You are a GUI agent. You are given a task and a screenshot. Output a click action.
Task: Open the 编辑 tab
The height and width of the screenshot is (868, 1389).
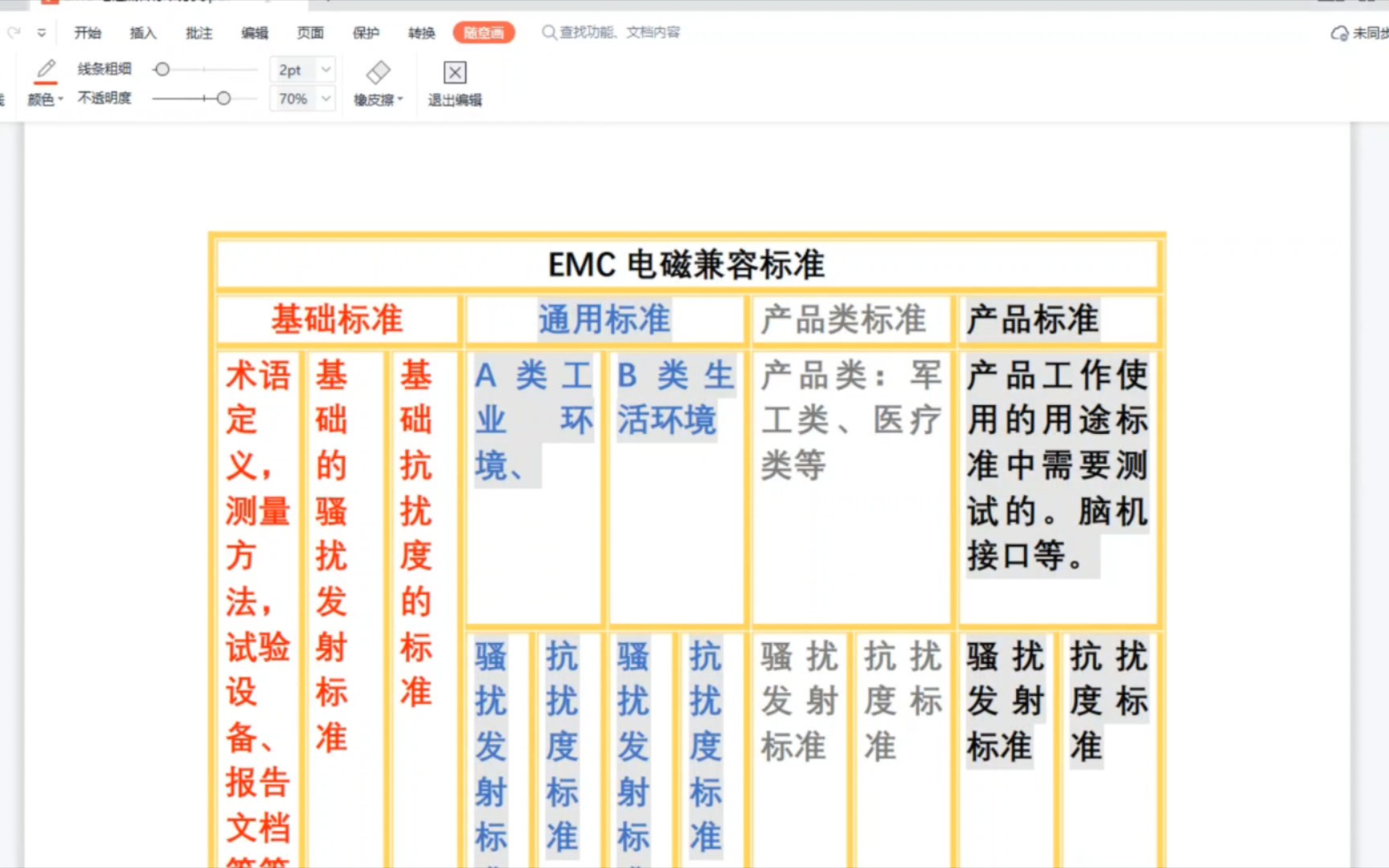tap(255, 33)
